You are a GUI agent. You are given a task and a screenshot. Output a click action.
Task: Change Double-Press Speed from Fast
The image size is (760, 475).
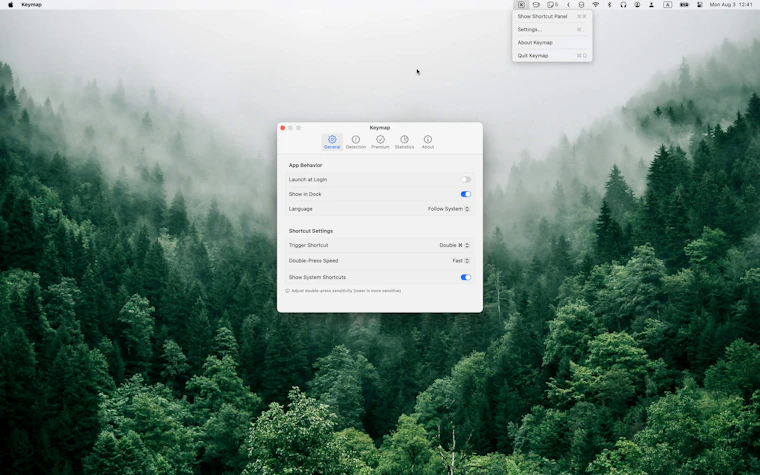(x=461, y=261)
